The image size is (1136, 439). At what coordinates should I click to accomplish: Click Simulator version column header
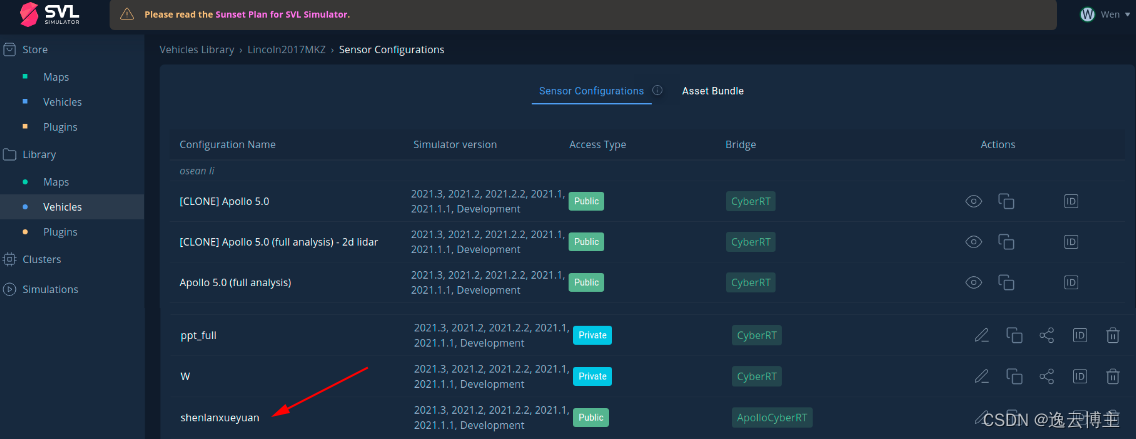pyautogui.click(x=455, y=144)
